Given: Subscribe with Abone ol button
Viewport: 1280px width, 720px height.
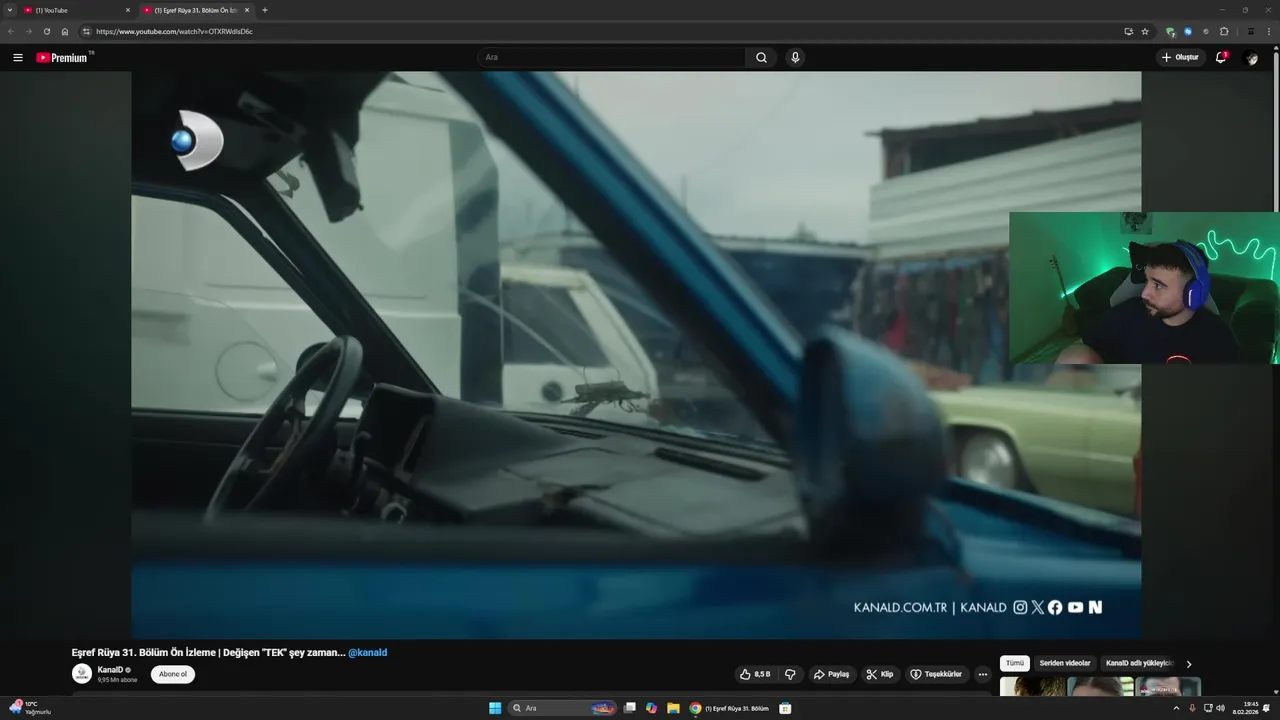Looking at the screenshot, I should pyautogui.click(x=173, y=674).
